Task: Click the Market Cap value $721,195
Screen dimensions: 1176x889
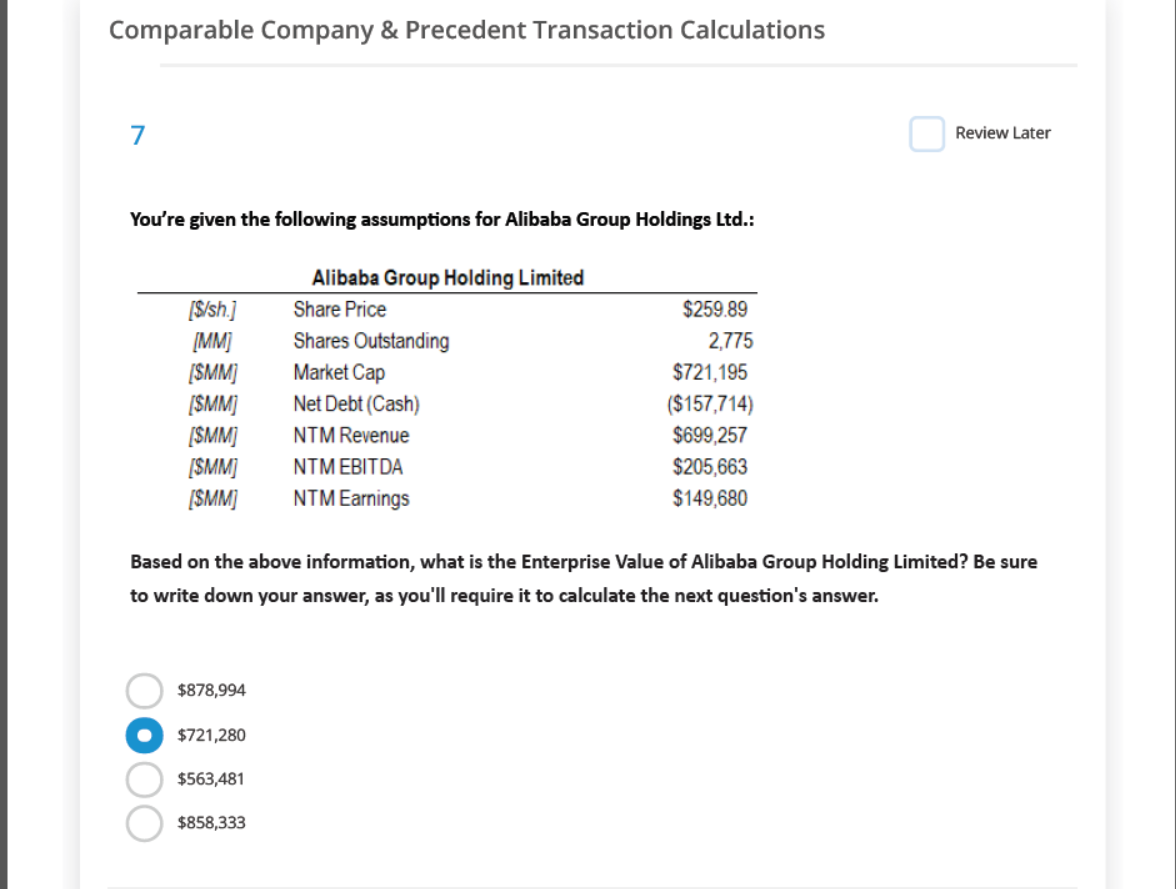Action: [x=710, y=372]
